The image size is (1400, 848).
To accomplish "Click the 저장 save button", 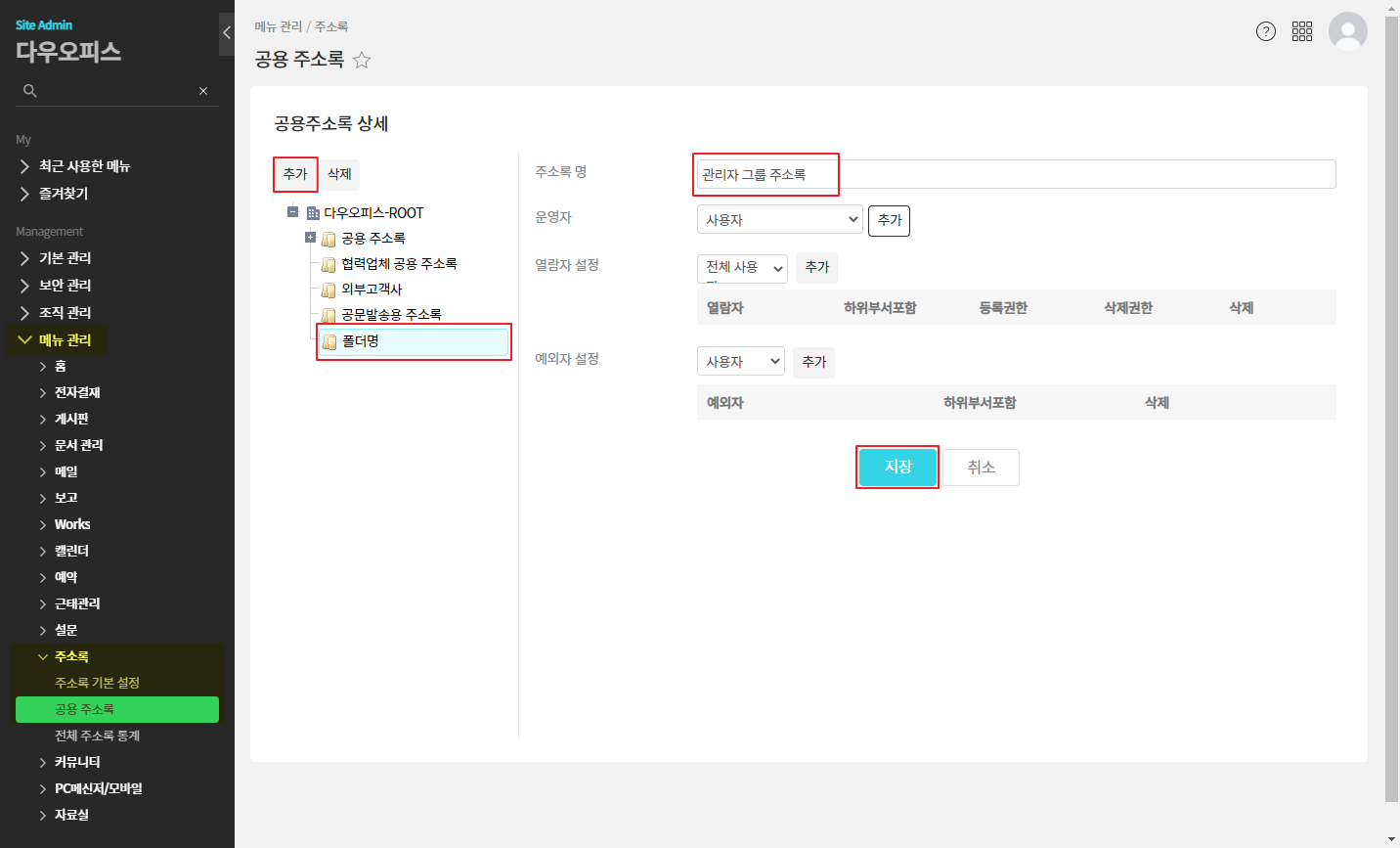I will pos(897,468).
